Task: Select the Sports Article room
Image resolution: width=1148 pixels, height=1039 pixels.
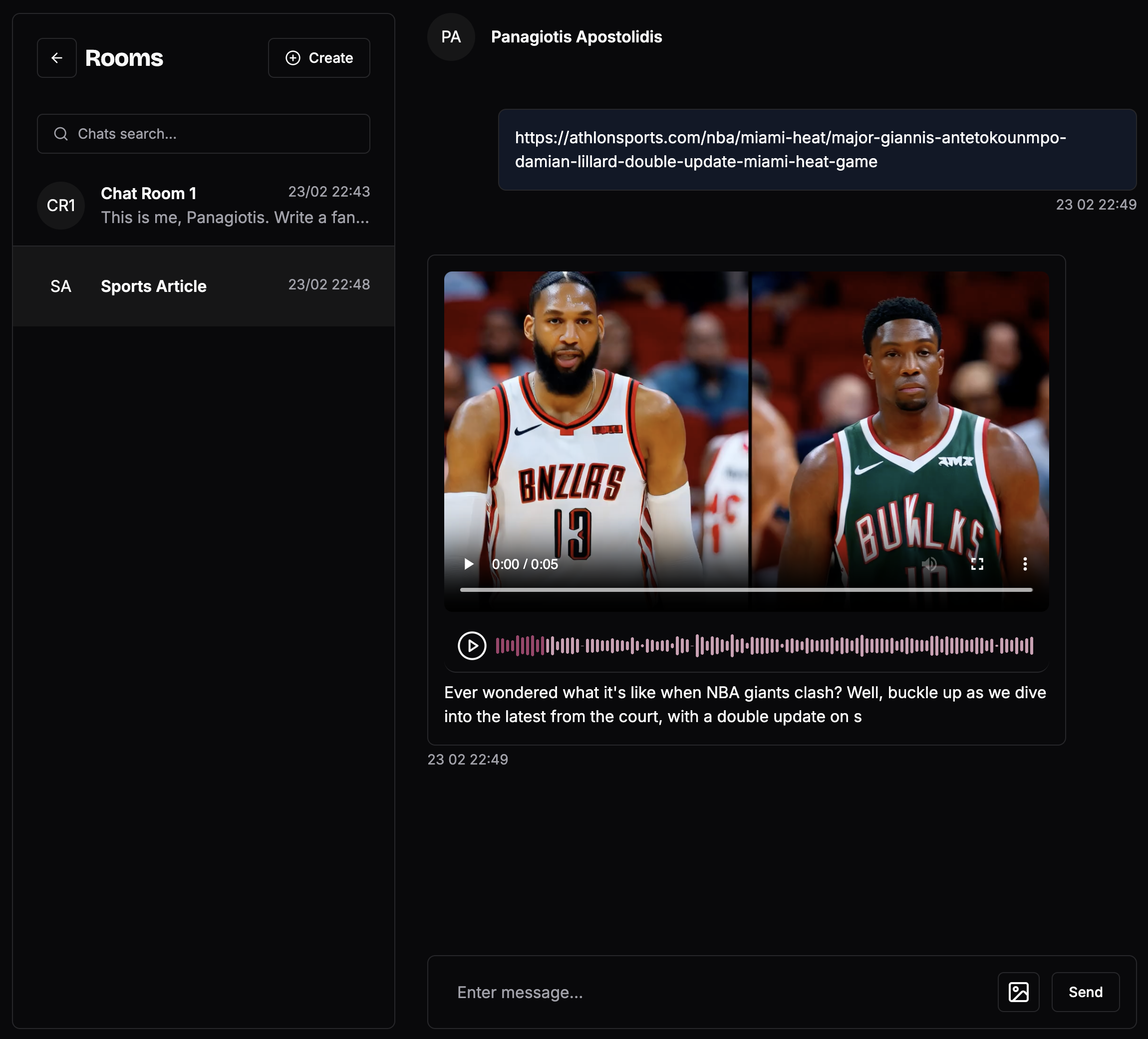Action: coord(203,286)
